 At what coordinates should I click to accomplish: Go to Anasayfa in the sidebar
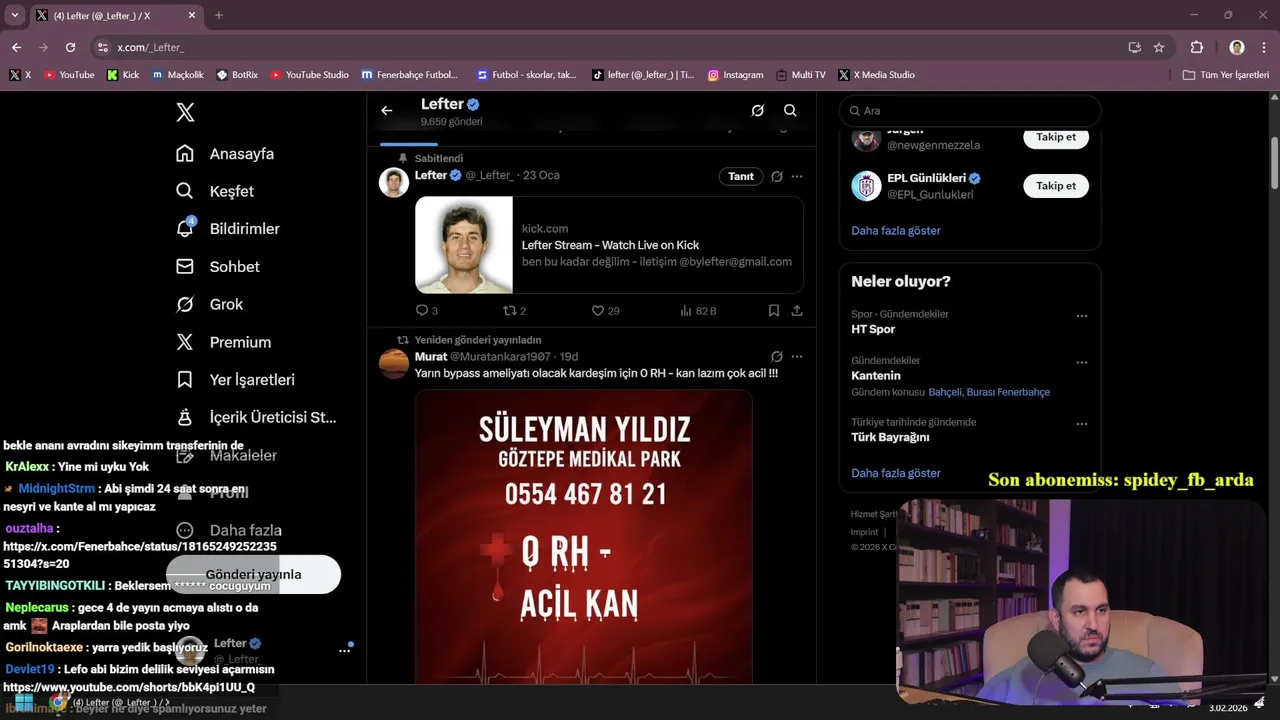tap(225, 154)
